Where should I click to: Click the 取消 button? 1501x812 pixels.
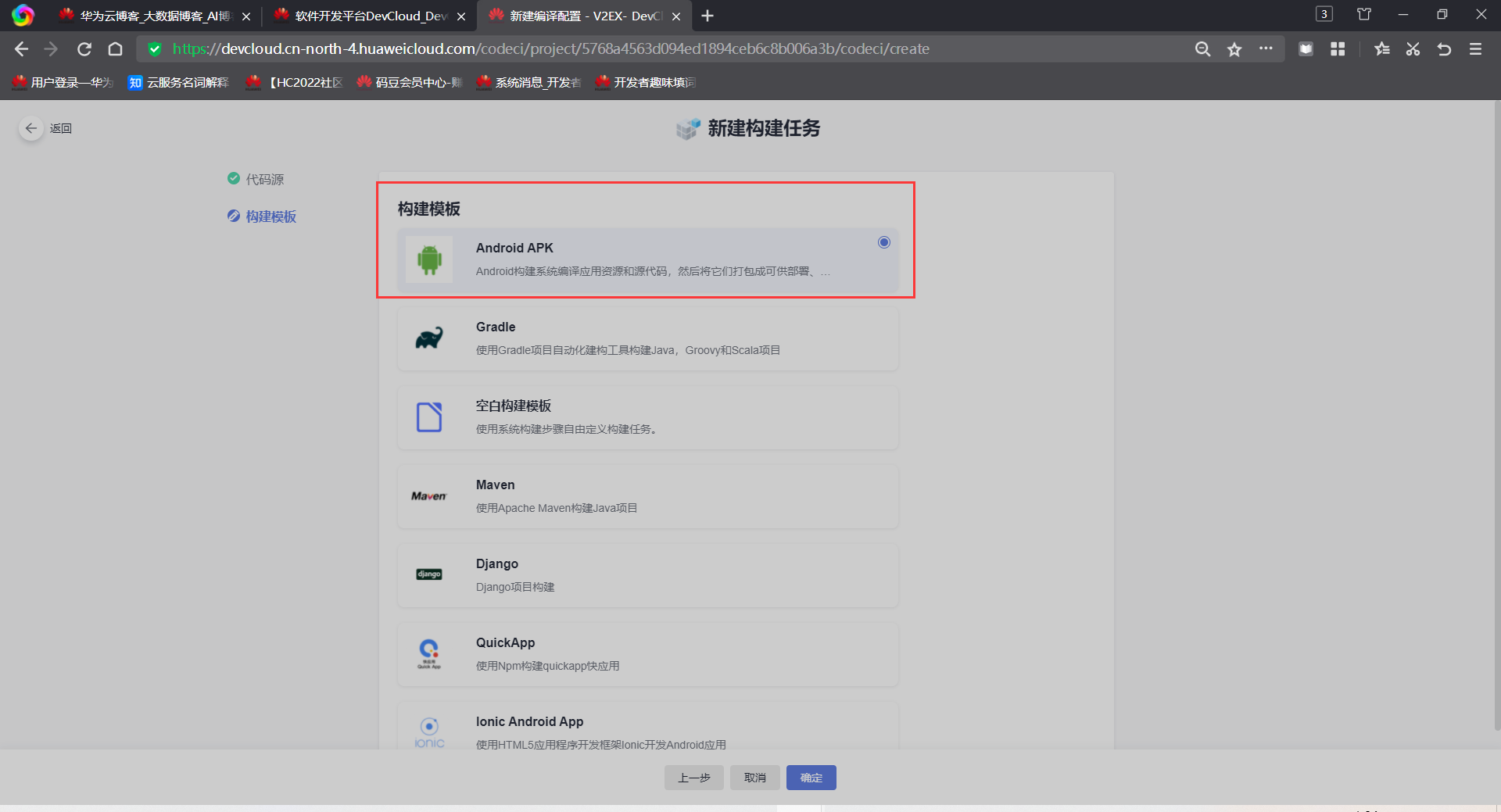755,778
